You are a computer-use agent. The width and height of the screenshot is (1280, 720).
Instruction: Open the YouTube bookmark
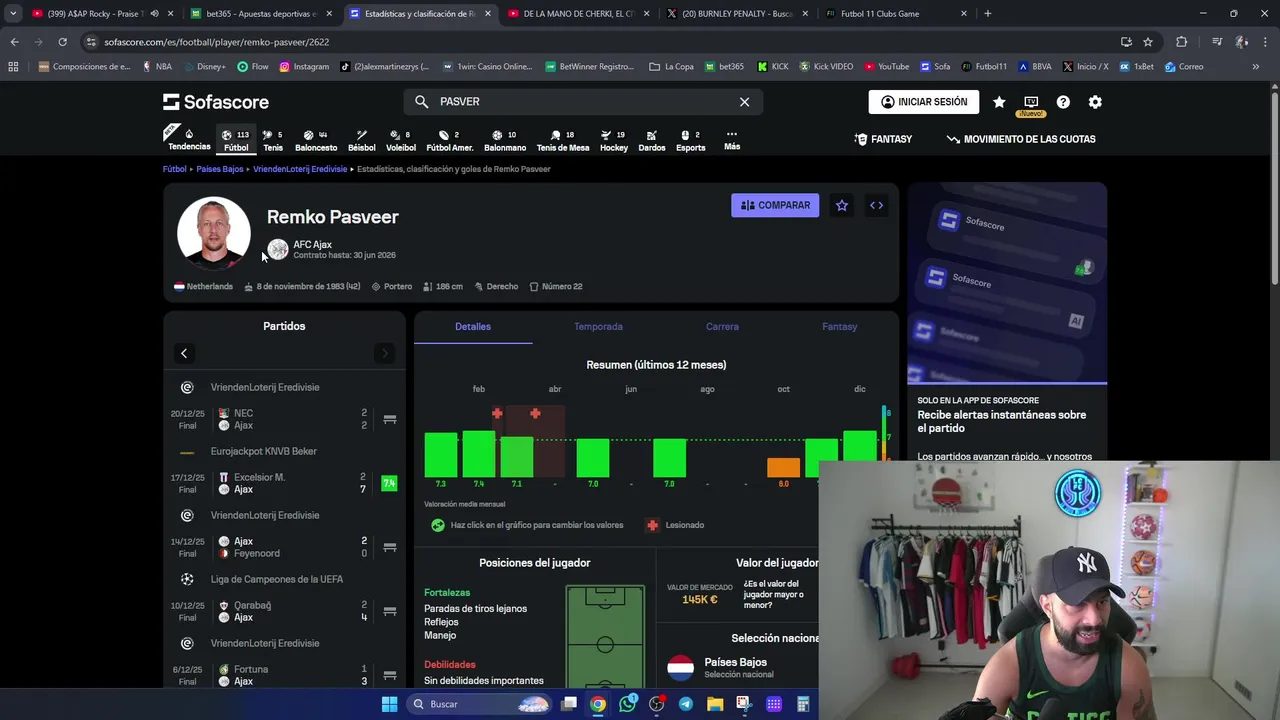tap(886, 67)
